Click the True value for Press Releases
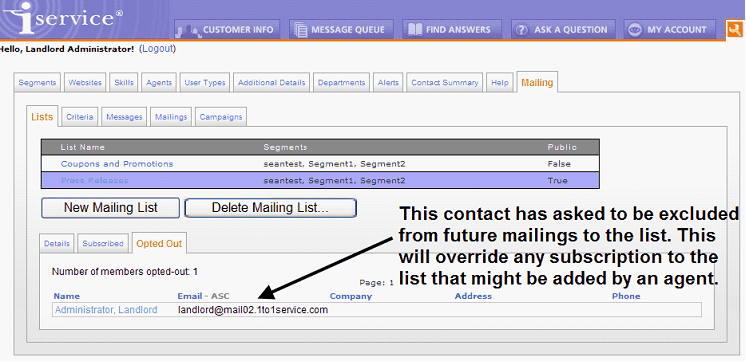 (x=557, y=180)
